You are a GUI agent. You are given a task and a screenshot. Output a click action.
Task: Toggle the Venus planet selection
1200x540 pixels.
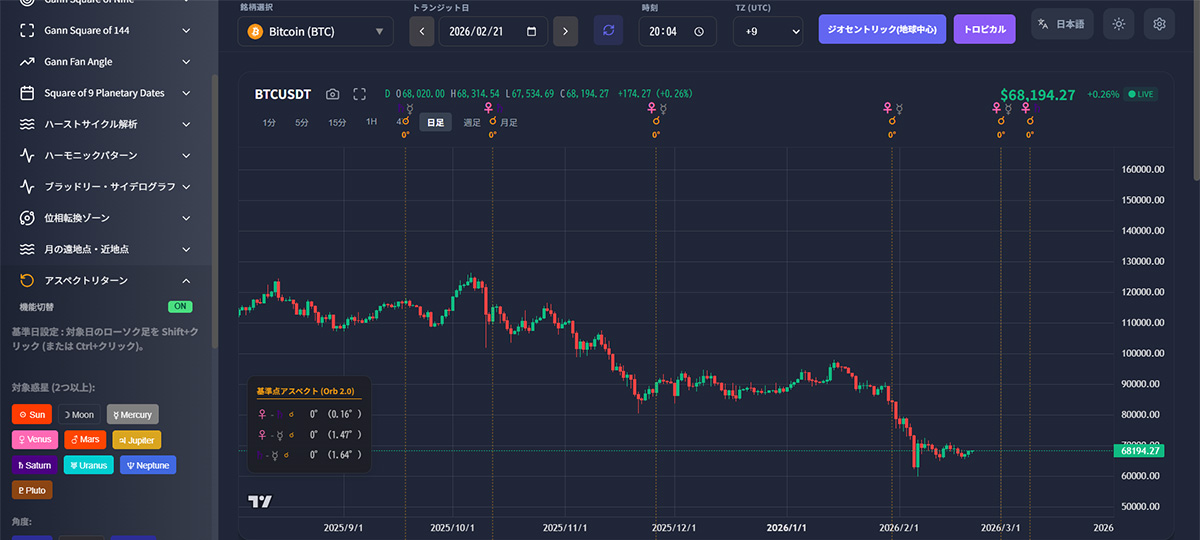coord(35,440)
